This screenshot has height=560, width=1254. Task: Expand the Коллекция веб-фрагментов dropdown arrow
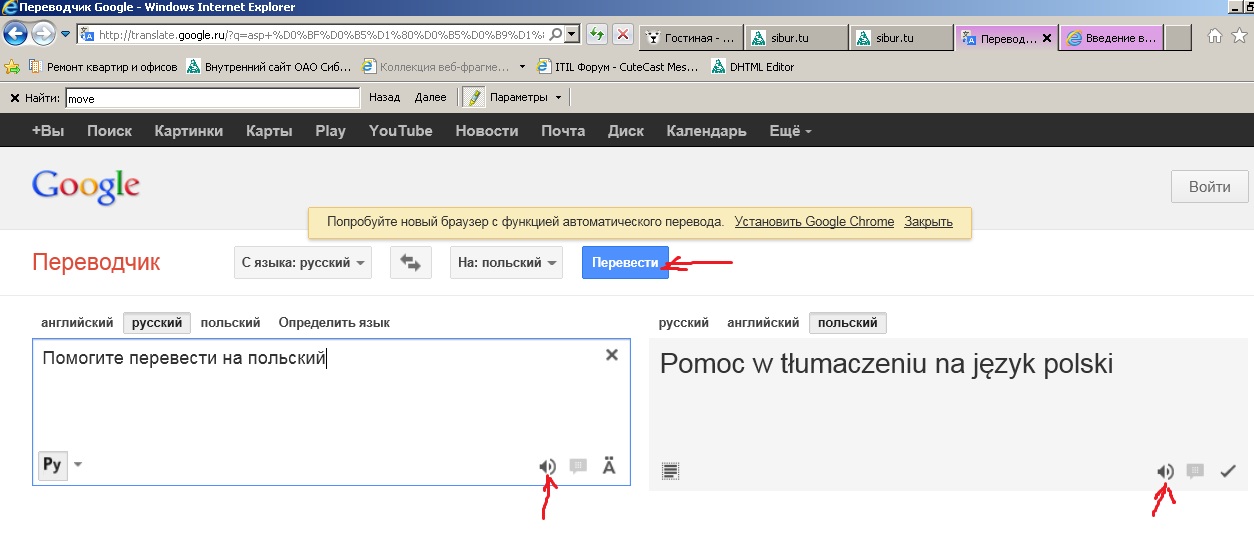[x=522, y=67]
